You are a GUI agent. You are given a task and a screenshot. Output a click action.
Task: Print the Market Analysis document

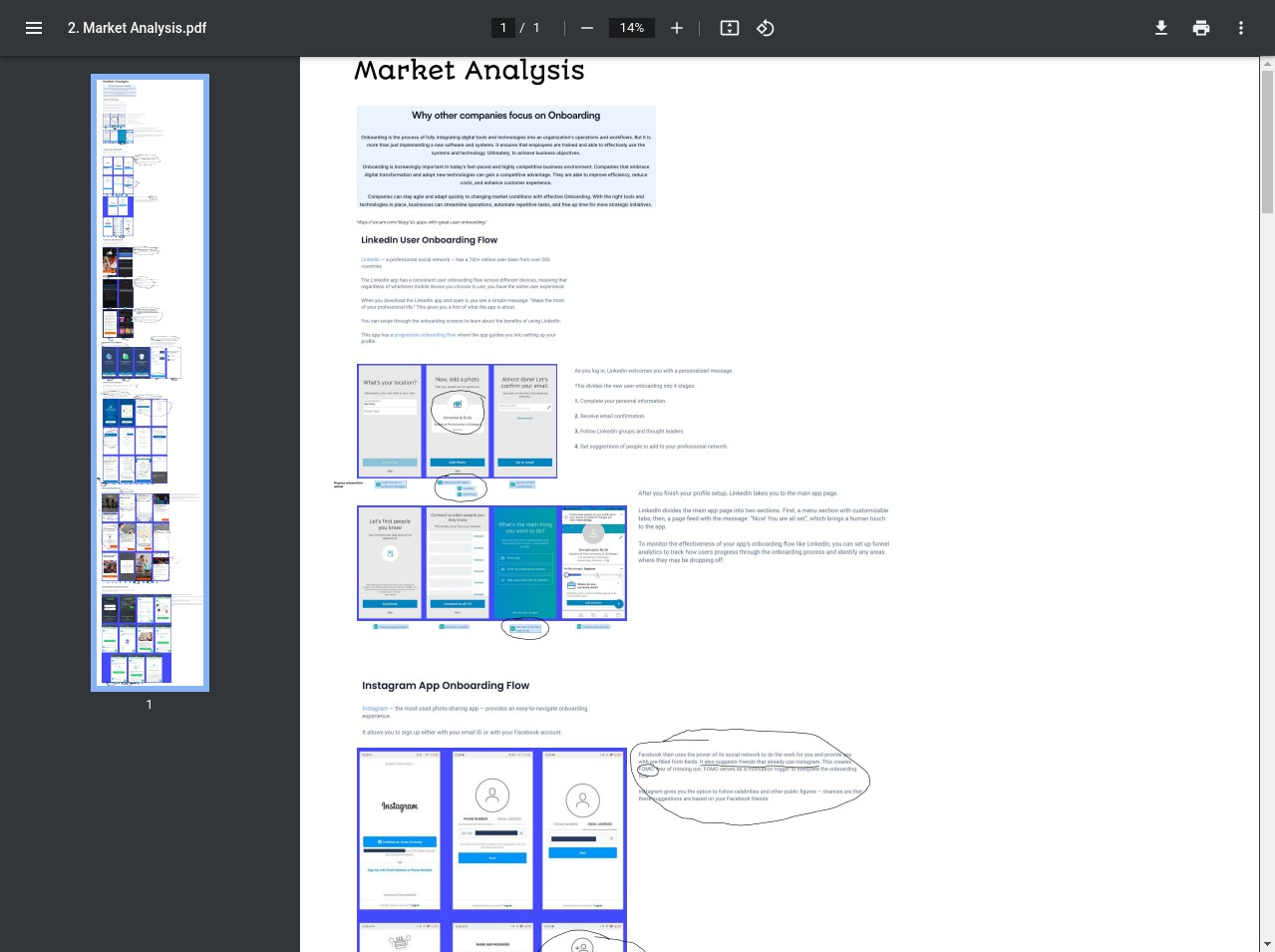[1201, 28]
